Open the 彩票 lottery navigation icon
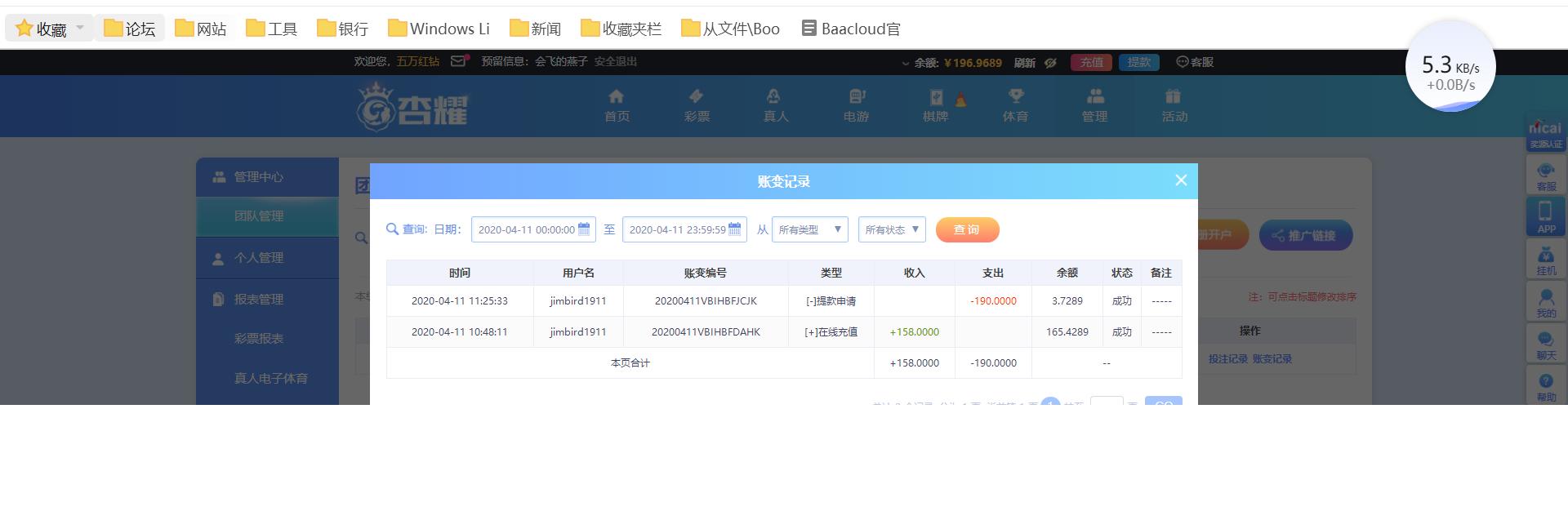The height and width of the screenshot is (529, 1568). coord(697,106)
